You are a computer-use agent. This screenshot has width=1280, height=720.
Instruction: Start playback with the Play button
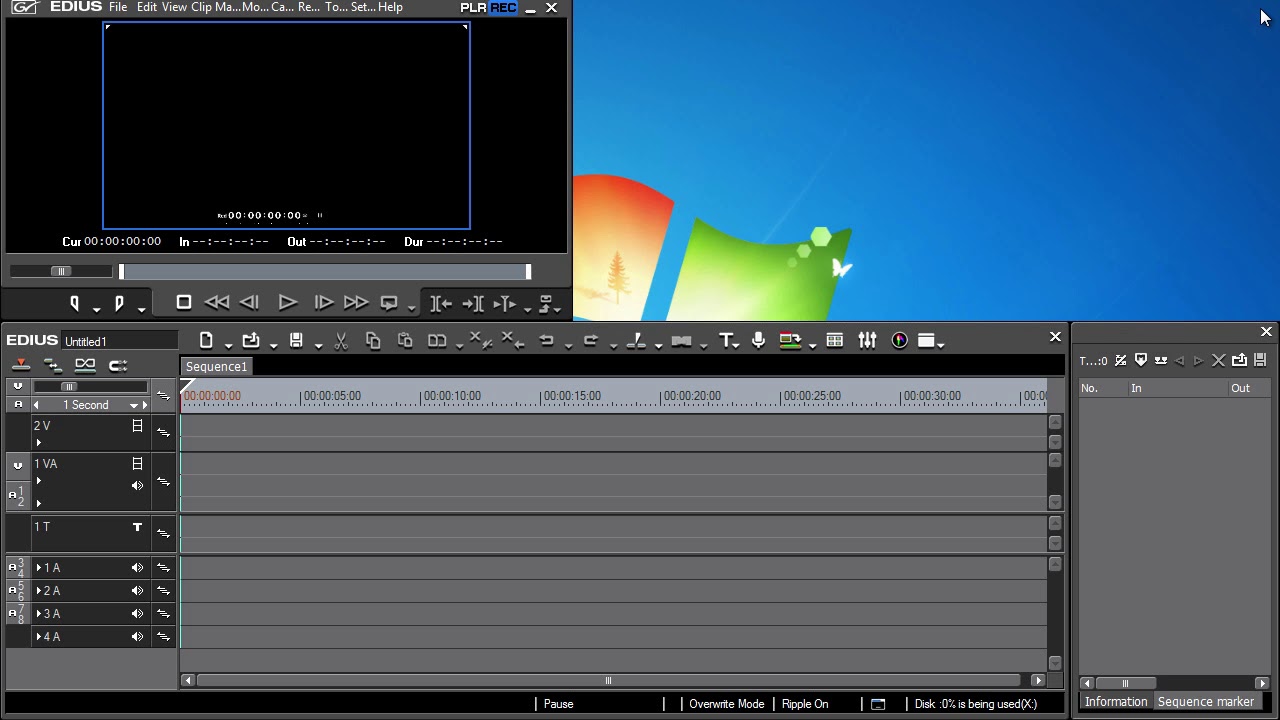pos(287,302)
